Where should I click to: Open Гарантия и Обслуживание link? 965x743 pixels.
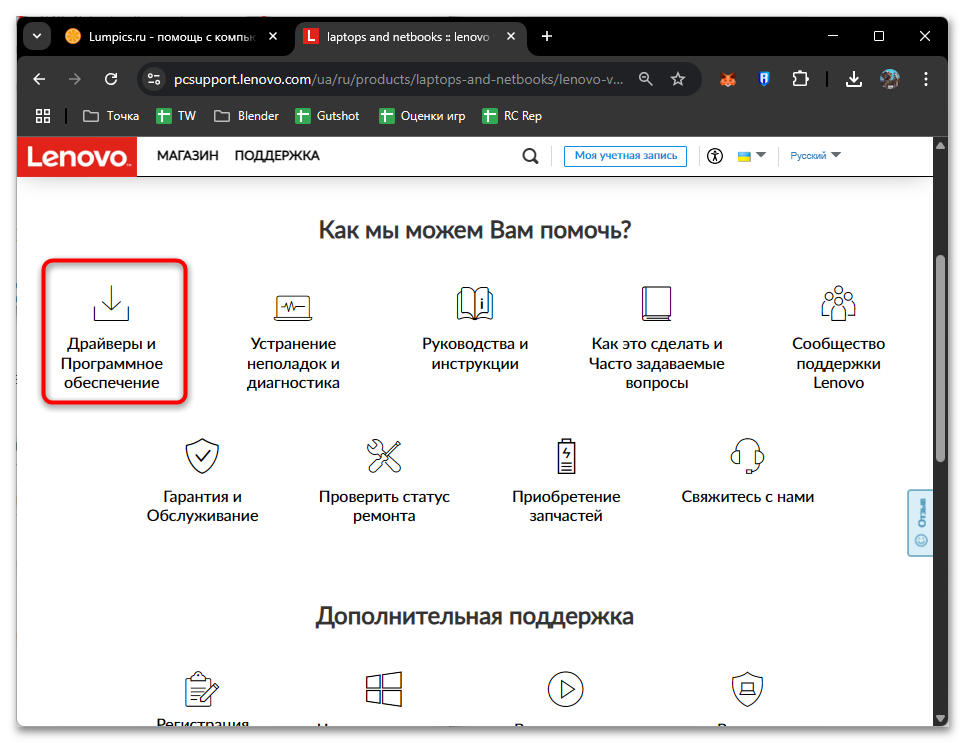(x=202, y=506)
